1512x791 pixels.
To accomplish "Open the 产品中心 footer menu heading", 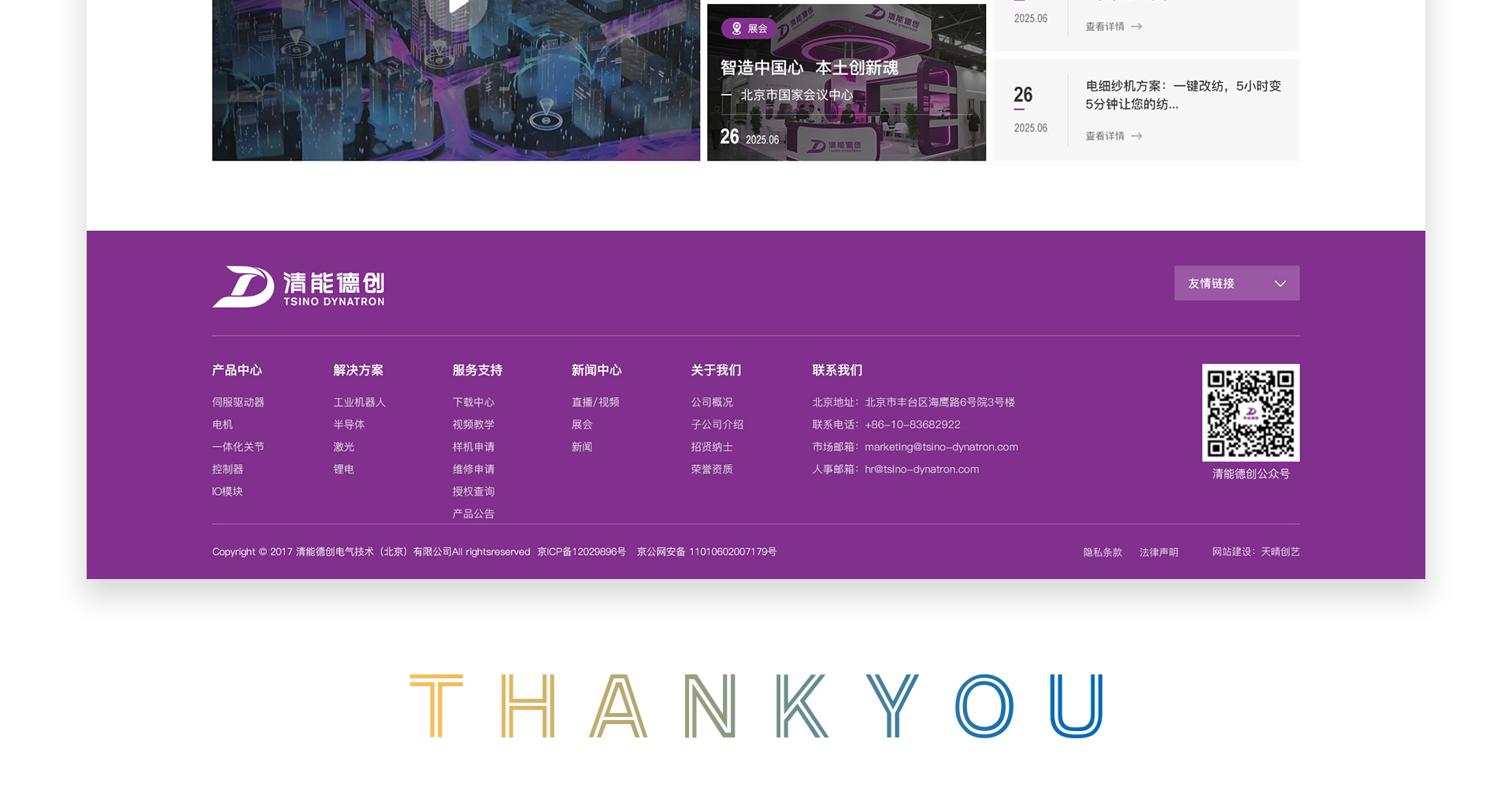I will (x=236, y=370).
